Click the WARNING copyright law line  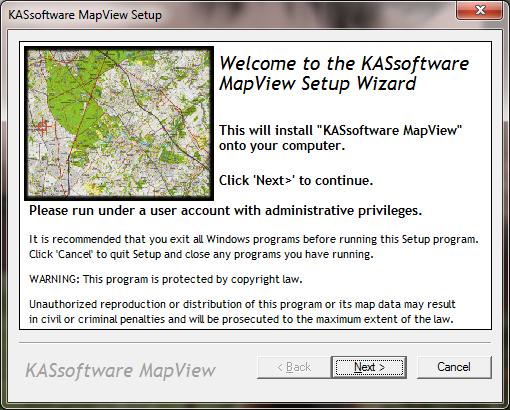point(166,279)
